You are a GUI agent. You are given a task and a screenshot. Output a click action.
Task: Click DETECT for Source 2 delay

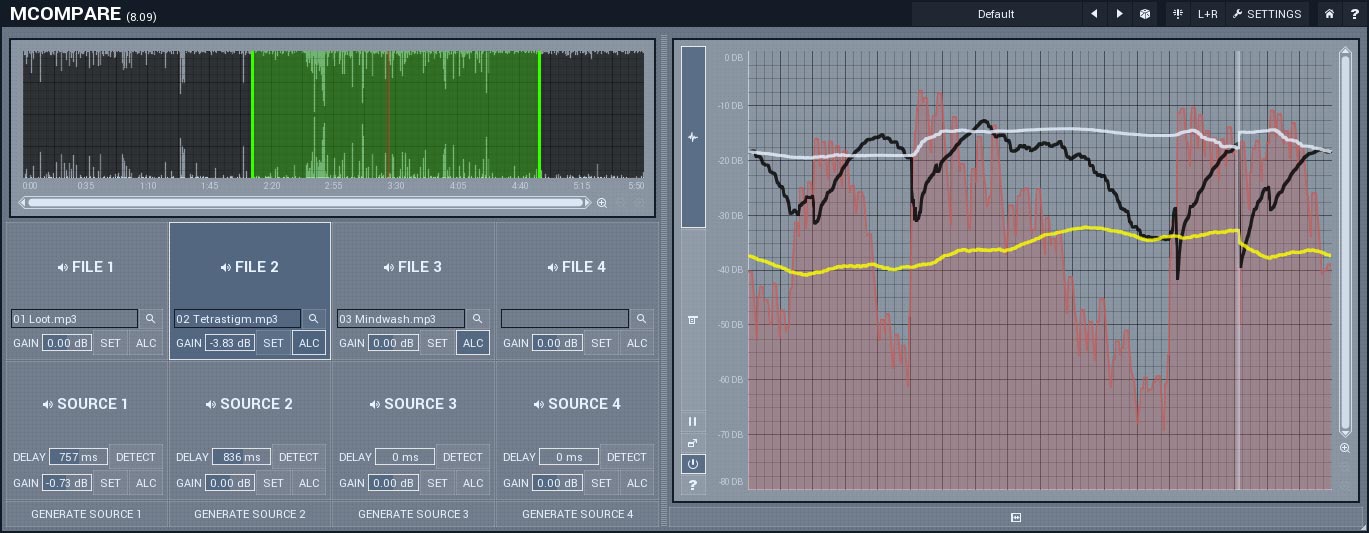click(x=298, y=457)
